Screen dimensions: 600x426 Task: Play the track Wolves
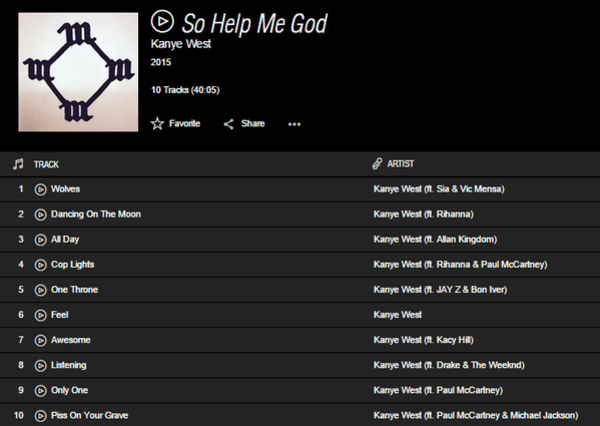41,188
